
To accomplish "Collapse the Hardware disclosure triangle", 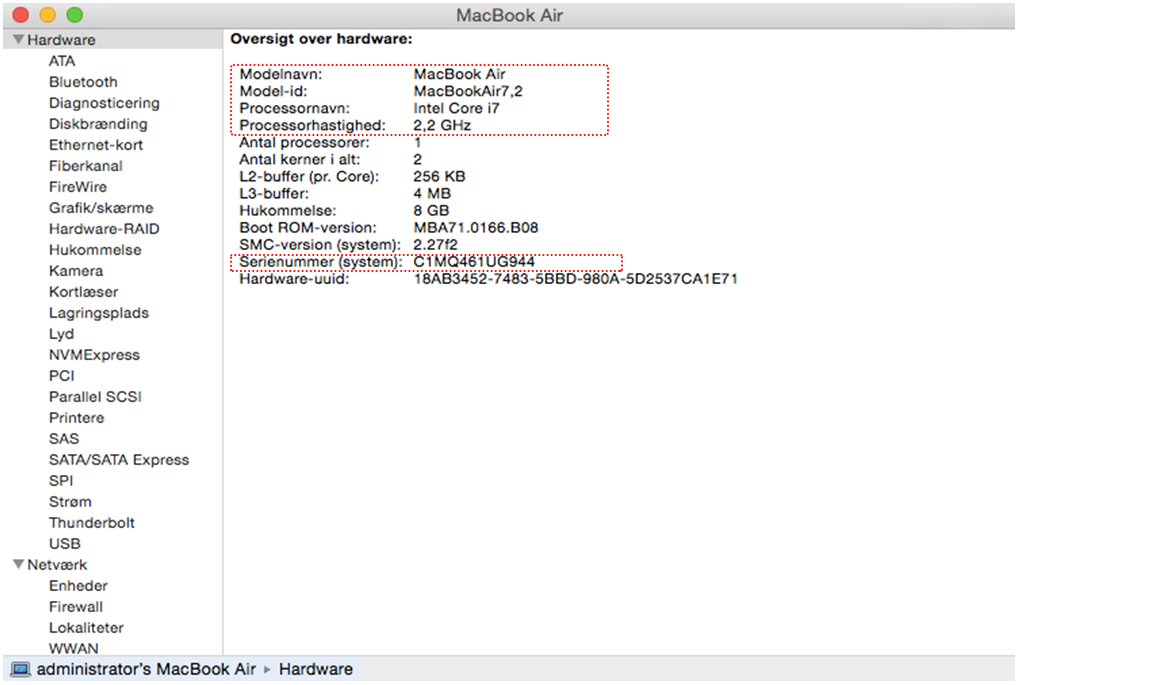I will coord(18,40).
